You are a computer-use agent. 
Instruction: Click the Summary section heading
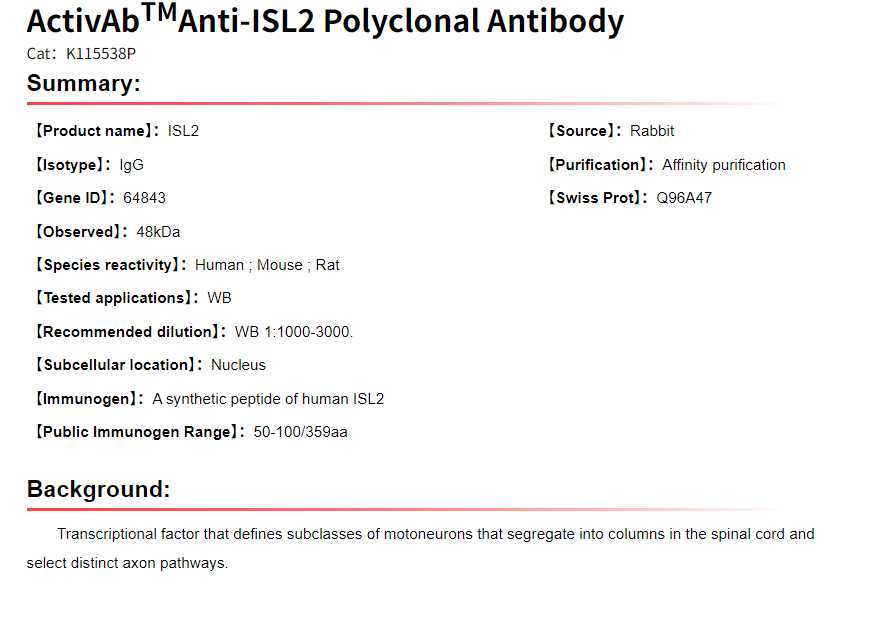click(x=84, y=84)
